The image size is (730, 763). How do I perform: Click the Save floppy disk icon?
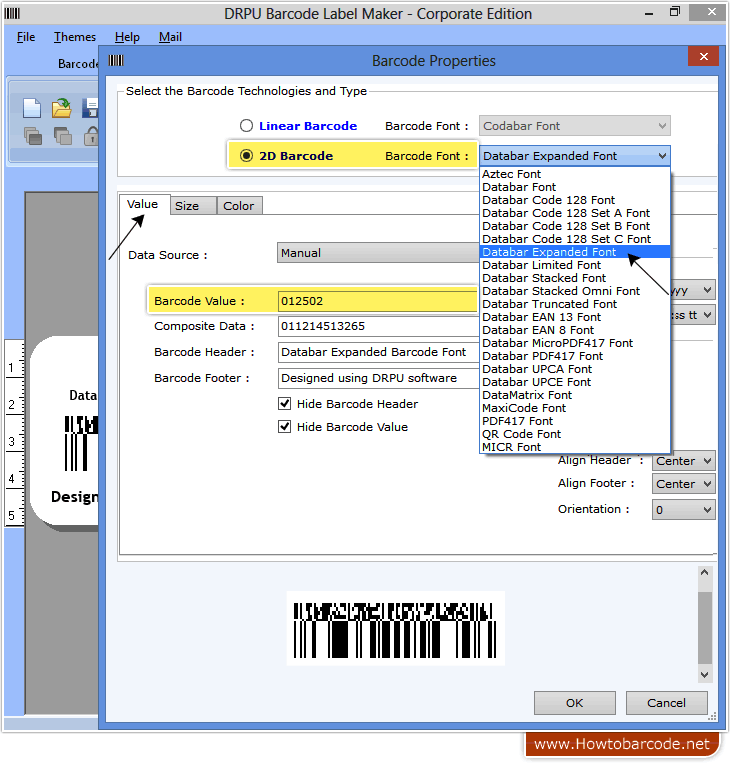[90, 108]
